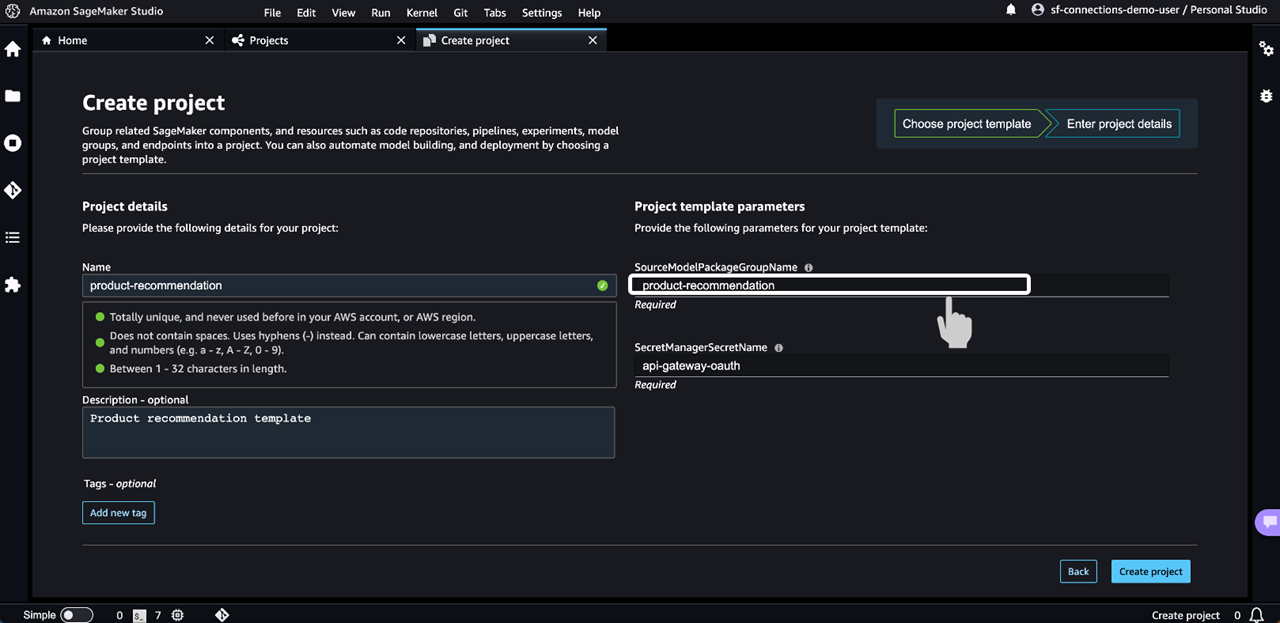Viewport: 1280px width, 623px height.
Task: Open the File Browser folder icon
Action: pos(13,96)
